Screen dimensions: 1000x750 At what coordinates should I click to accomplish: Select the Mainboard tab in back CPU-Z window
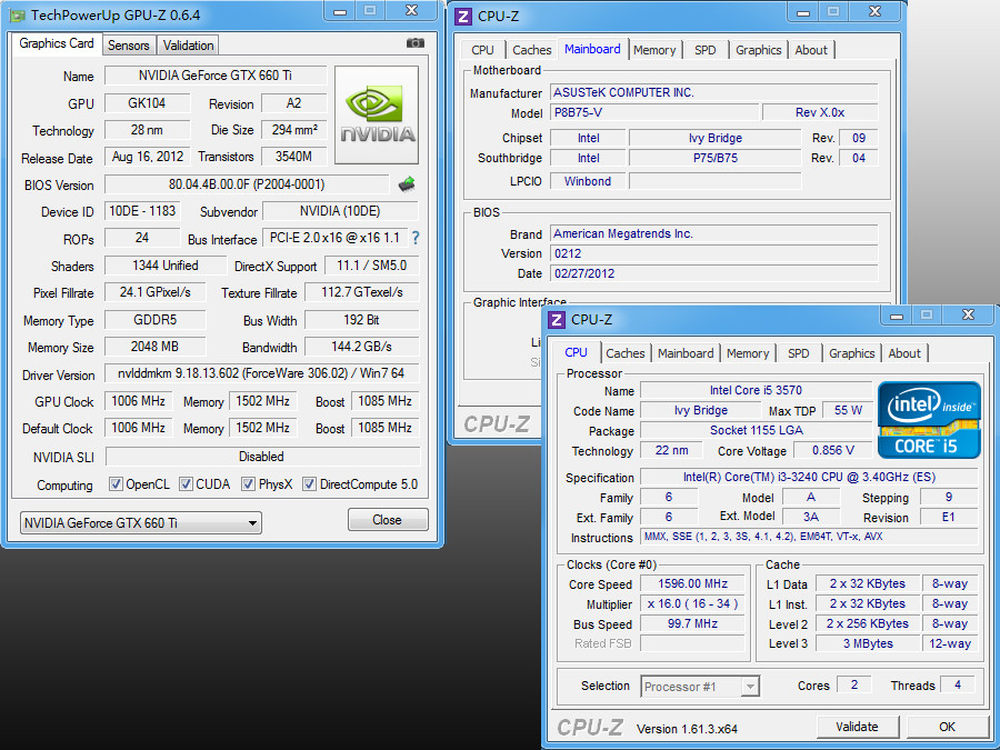pyautogui.click(x=592, y=48)
